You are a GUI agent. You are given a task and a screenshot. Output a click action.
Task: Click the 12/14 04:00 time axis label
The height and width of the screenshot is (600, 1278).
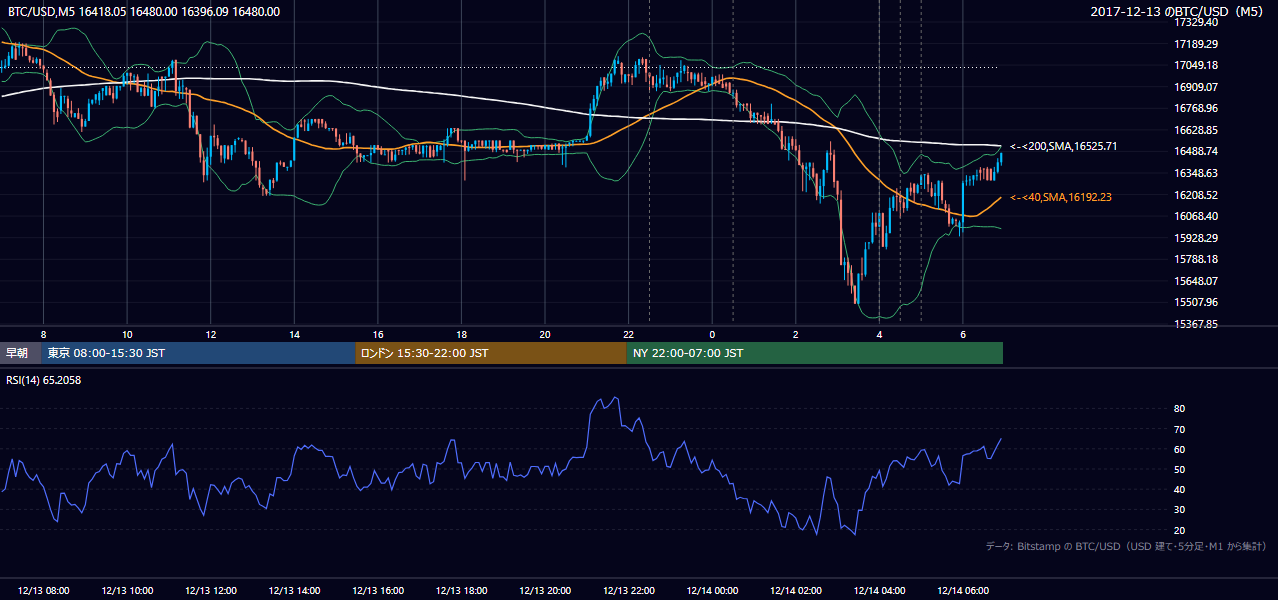coord(879,590)
